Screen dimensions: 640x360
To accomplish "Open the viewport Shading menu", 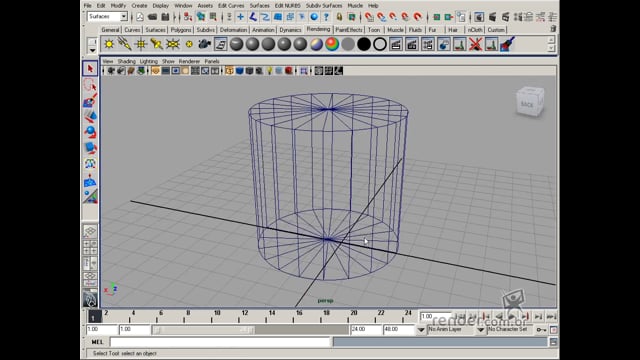I will [127, 61].
